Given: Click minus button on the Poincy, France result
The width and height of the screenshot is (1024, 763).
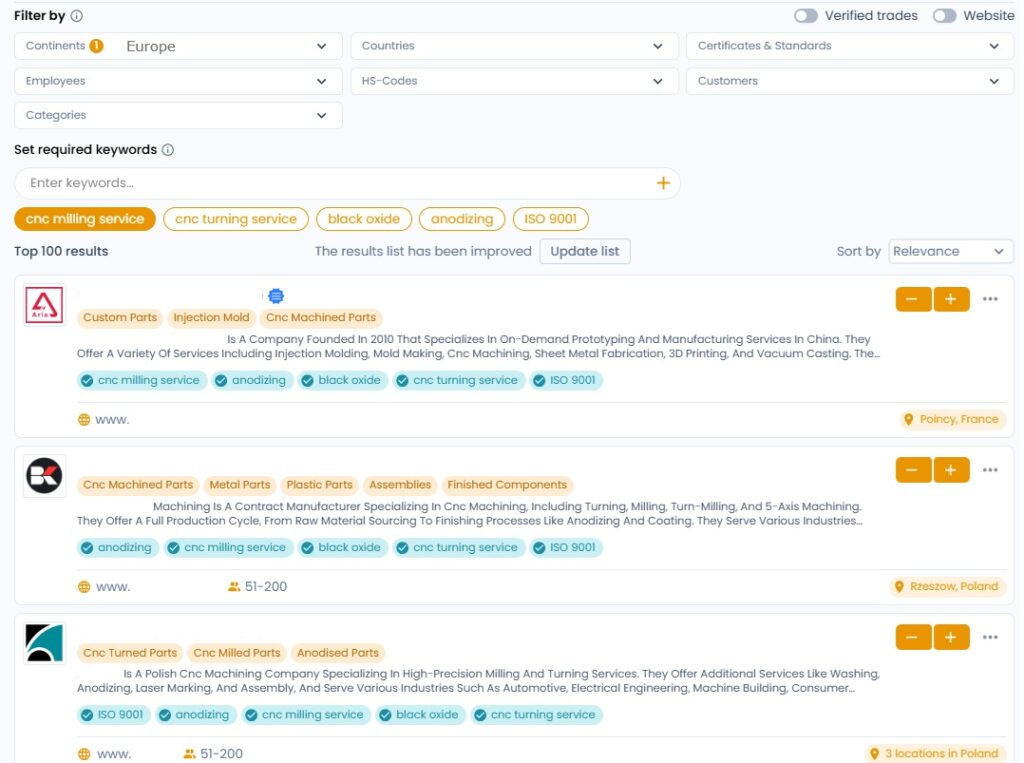Looking at the screenshot, I should [913, 299].
